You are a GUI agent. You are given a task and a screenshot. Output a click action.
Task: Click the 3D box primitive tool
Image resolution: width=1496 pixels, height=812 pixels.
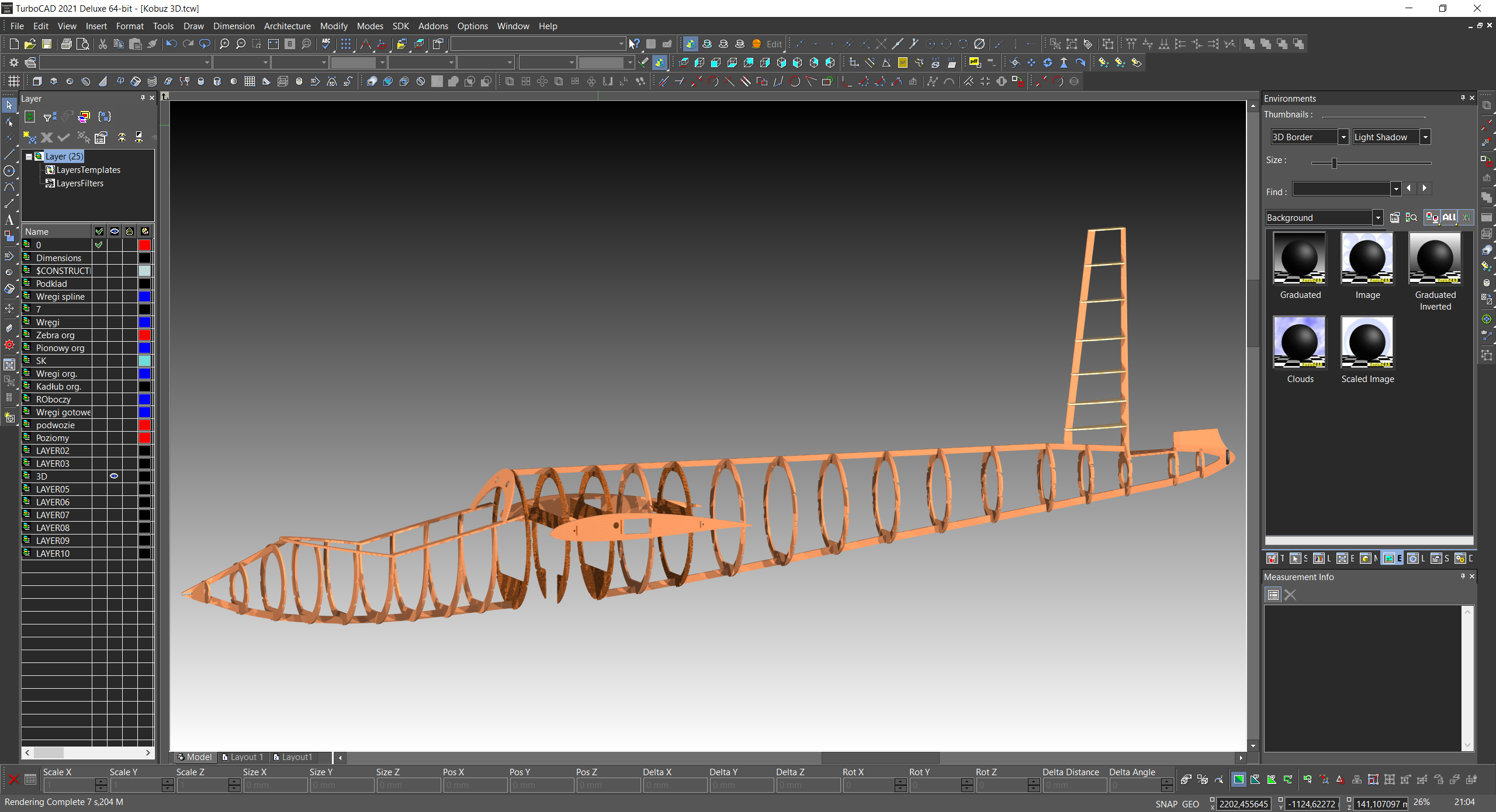pos(37,81)
